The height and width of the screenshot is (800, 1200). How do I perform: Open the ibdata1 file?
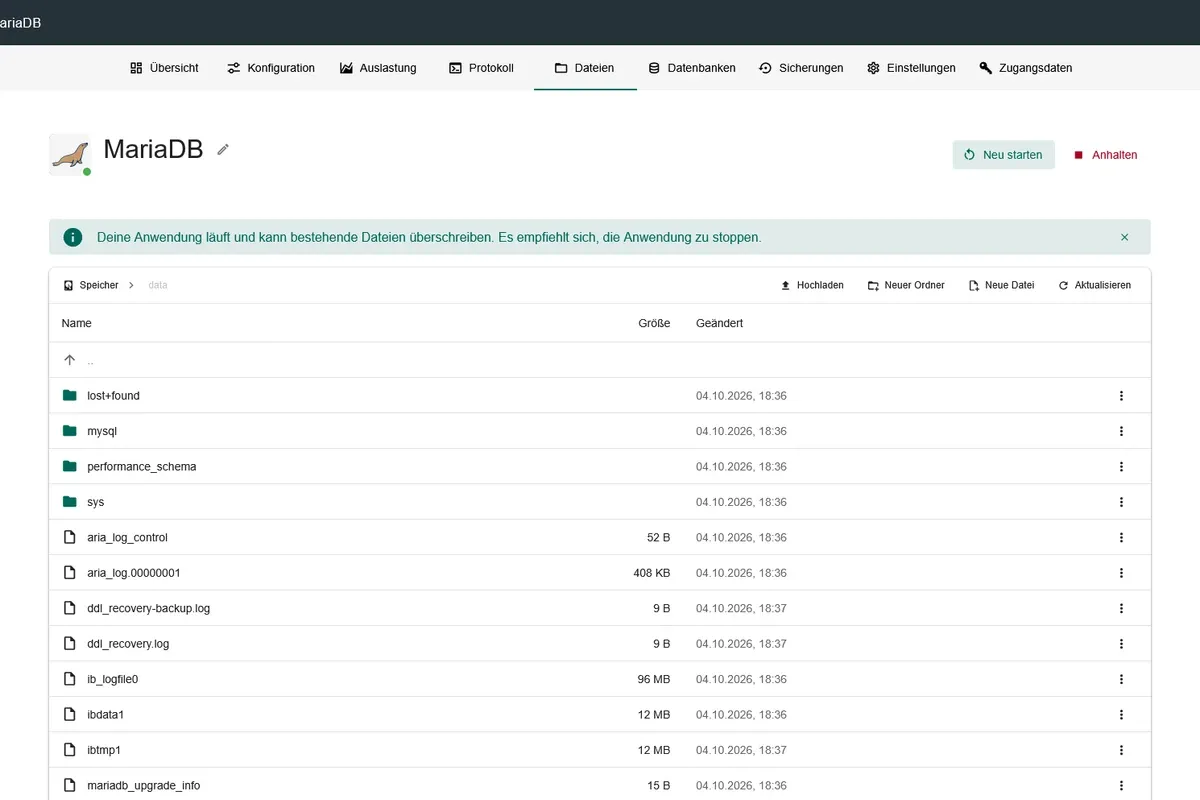pyautogui.click(x=105, y=715)
